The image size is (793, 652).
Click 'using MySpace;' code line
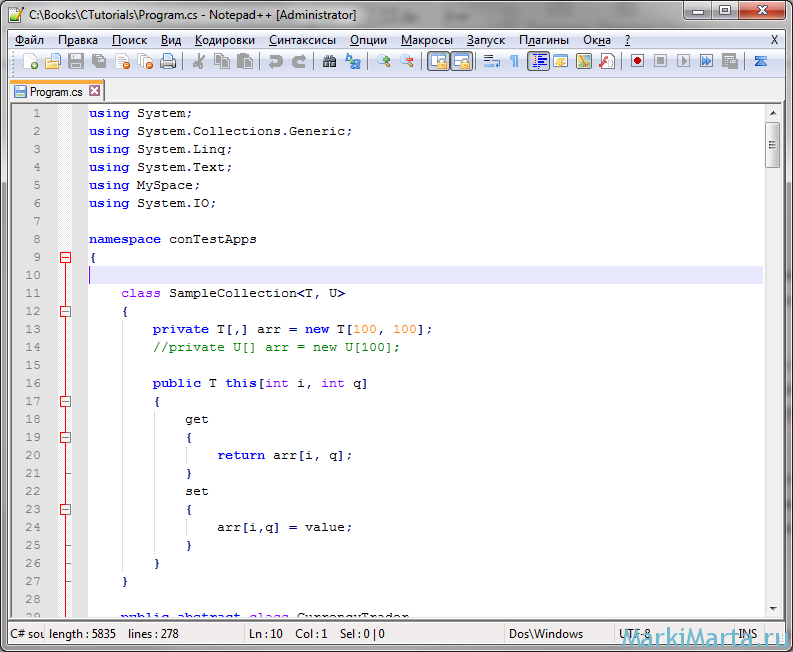pos(145,186)
